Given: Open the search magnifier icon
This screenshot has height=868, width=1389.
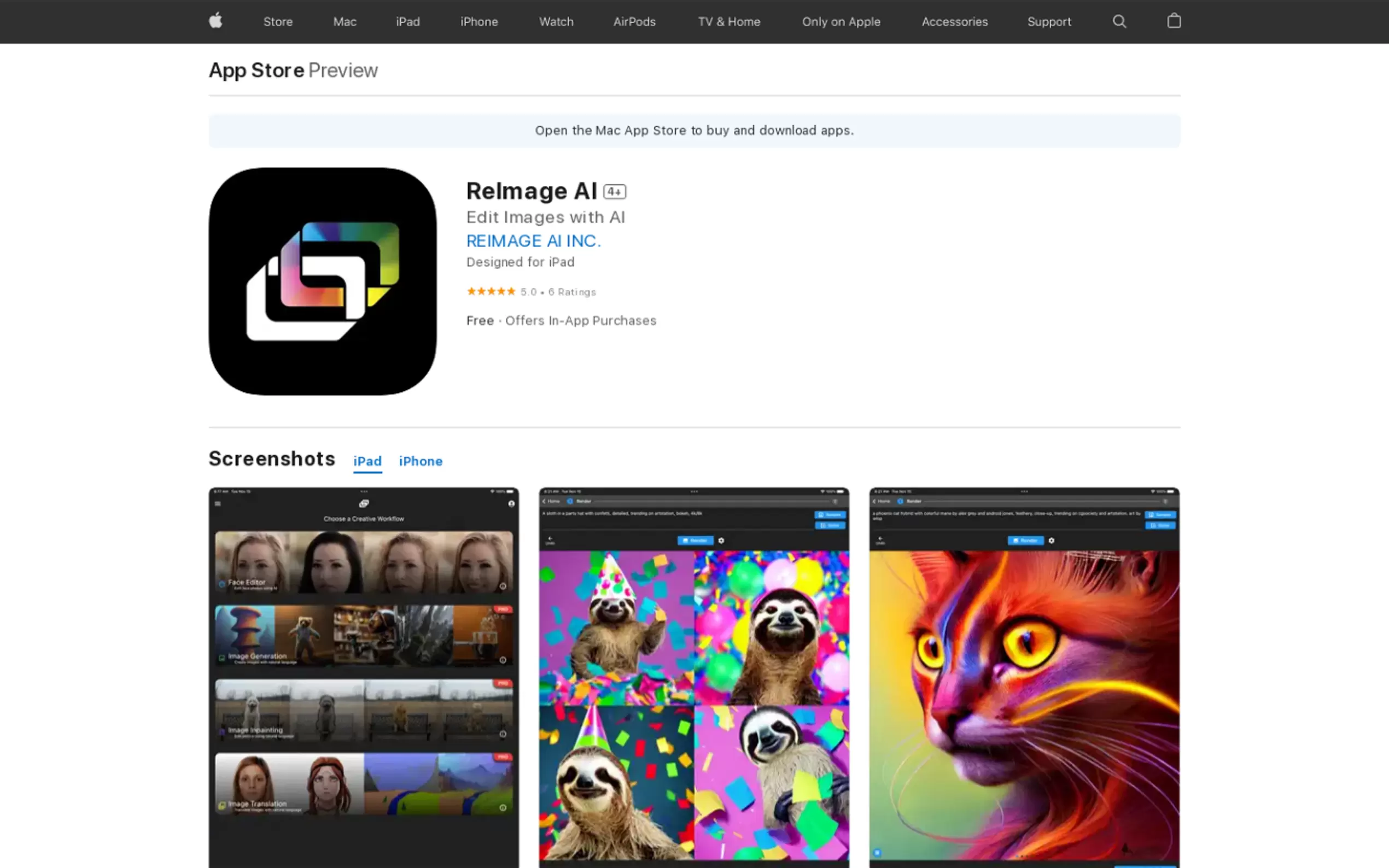Looking at the screenshot, I should [1119, 21].
